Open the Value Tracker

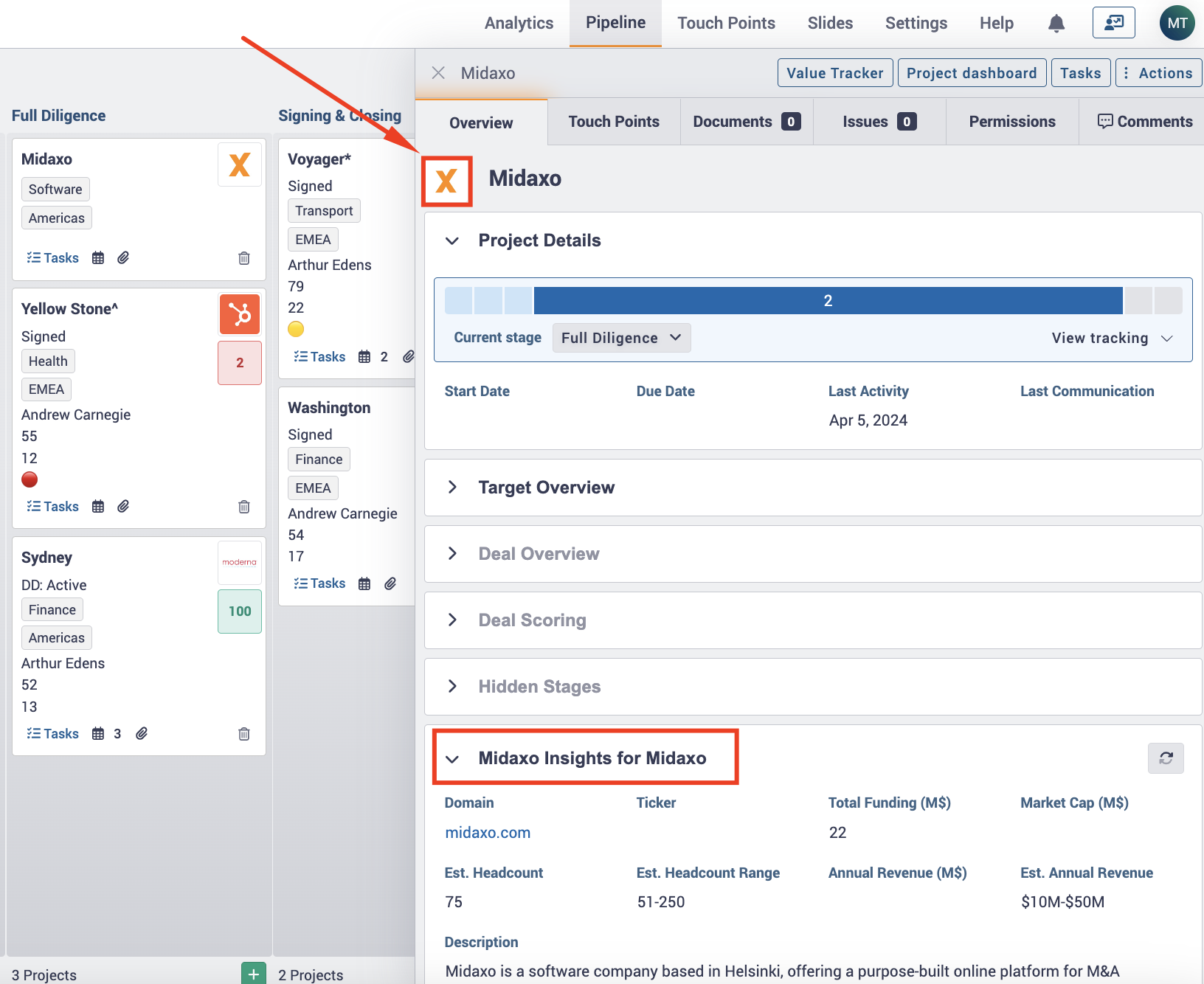click(x=834, y=72)
